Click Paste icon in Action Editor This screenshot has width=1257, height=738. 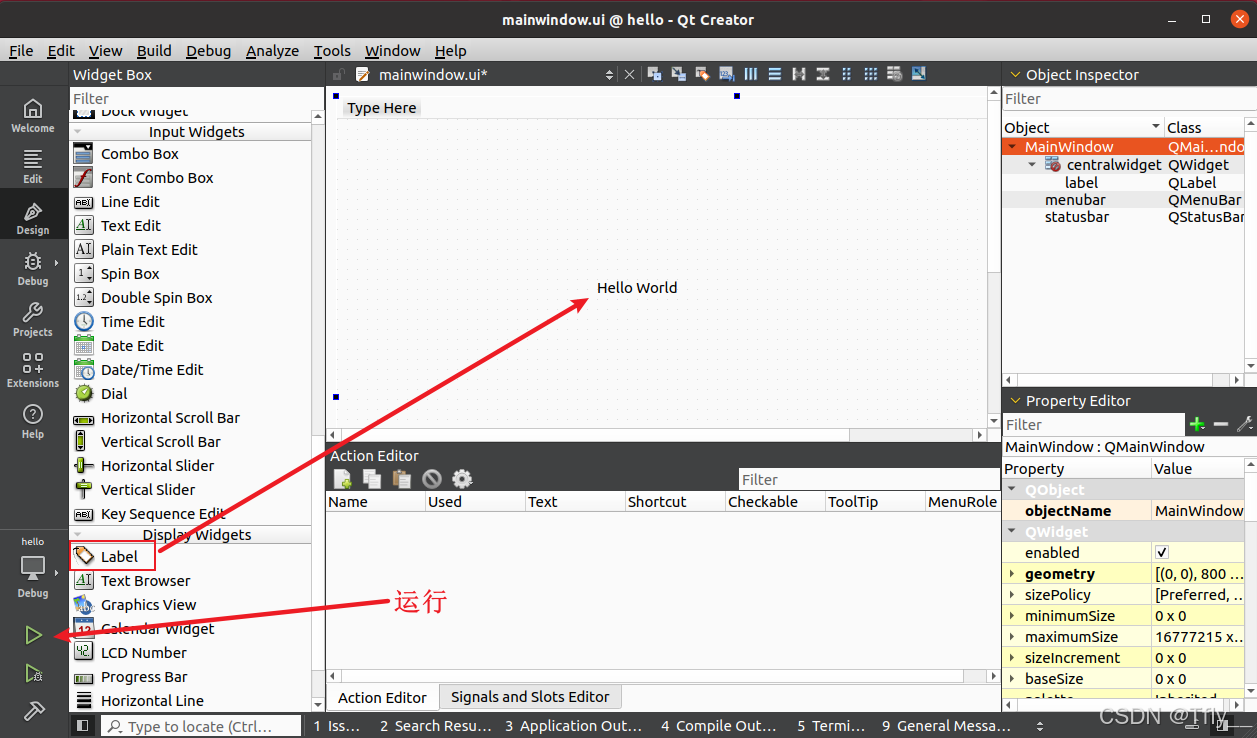pyautogui.click(x=402, y=479)
